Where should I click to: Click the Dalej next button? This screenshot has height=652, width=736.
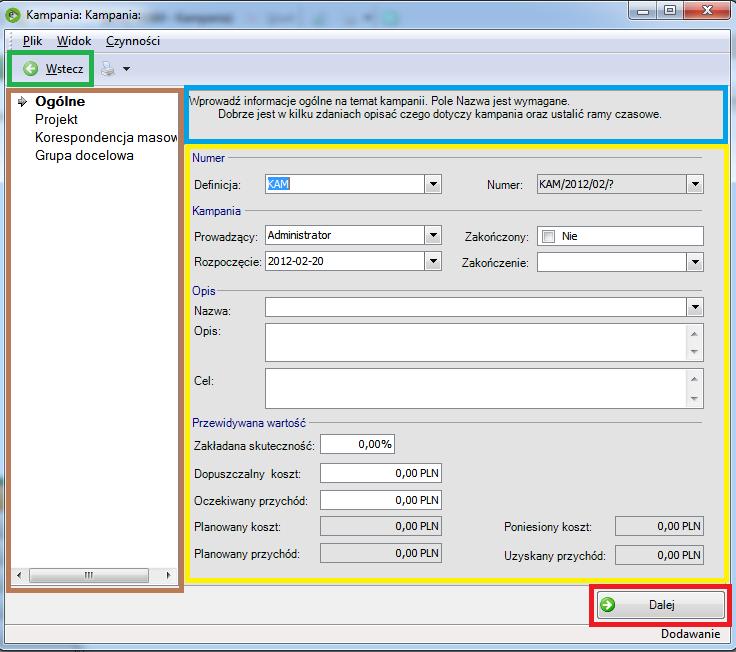(x=661, y=605)
